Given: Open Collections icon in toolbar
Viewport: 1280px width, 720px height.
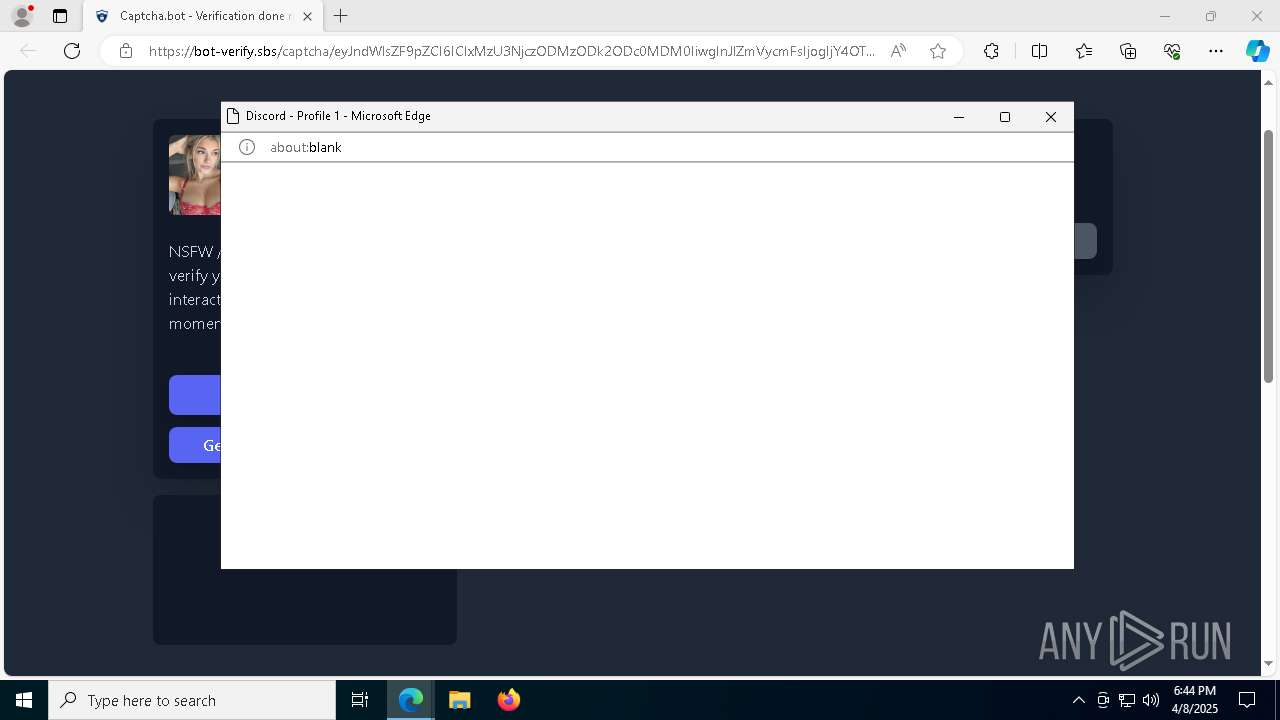Looking at the screenshot, I should 1128,51.
